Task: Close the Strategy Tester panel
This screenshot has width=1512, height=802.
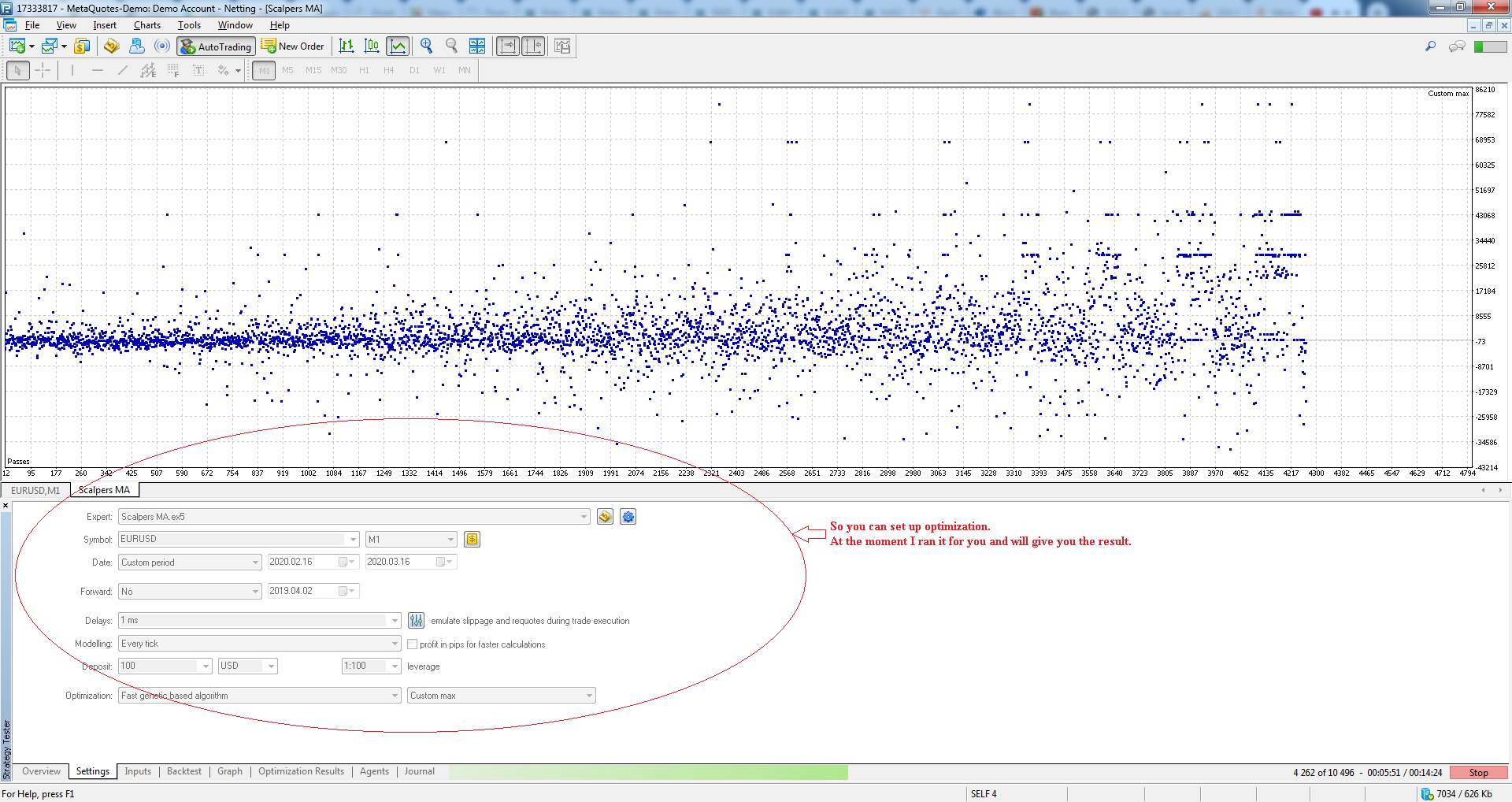Action: [6, 506]
